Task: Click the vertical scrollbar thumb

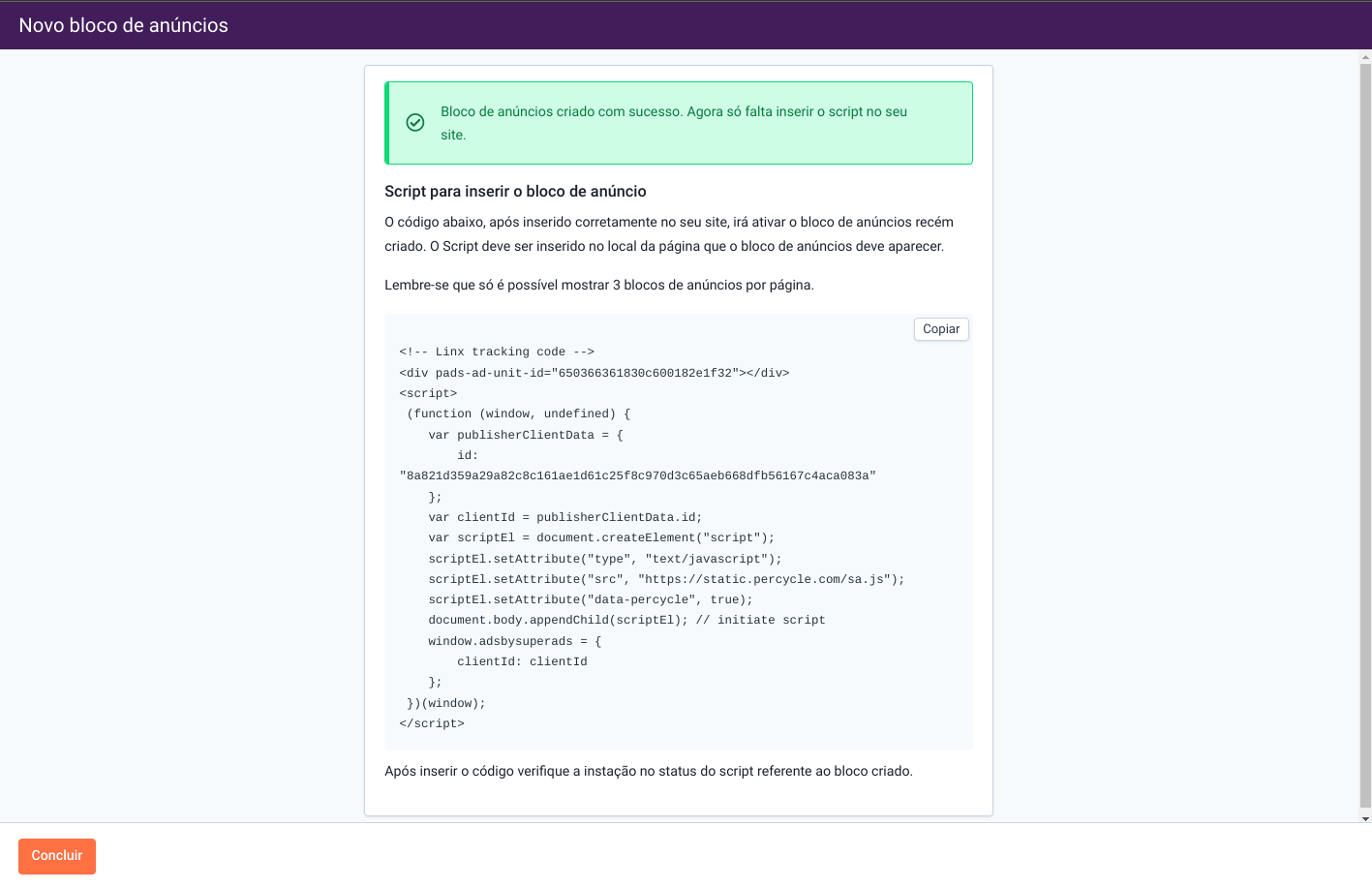Action: tap(1365, 436)
